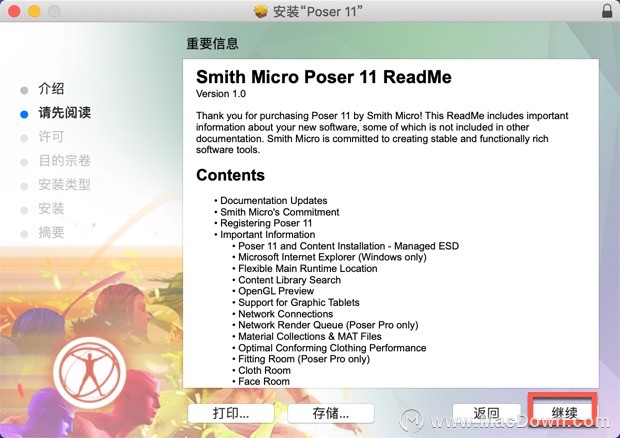The image size is (620, 438).
Task: Select the 摘要 step in sidebar
Action: (51, 232)
